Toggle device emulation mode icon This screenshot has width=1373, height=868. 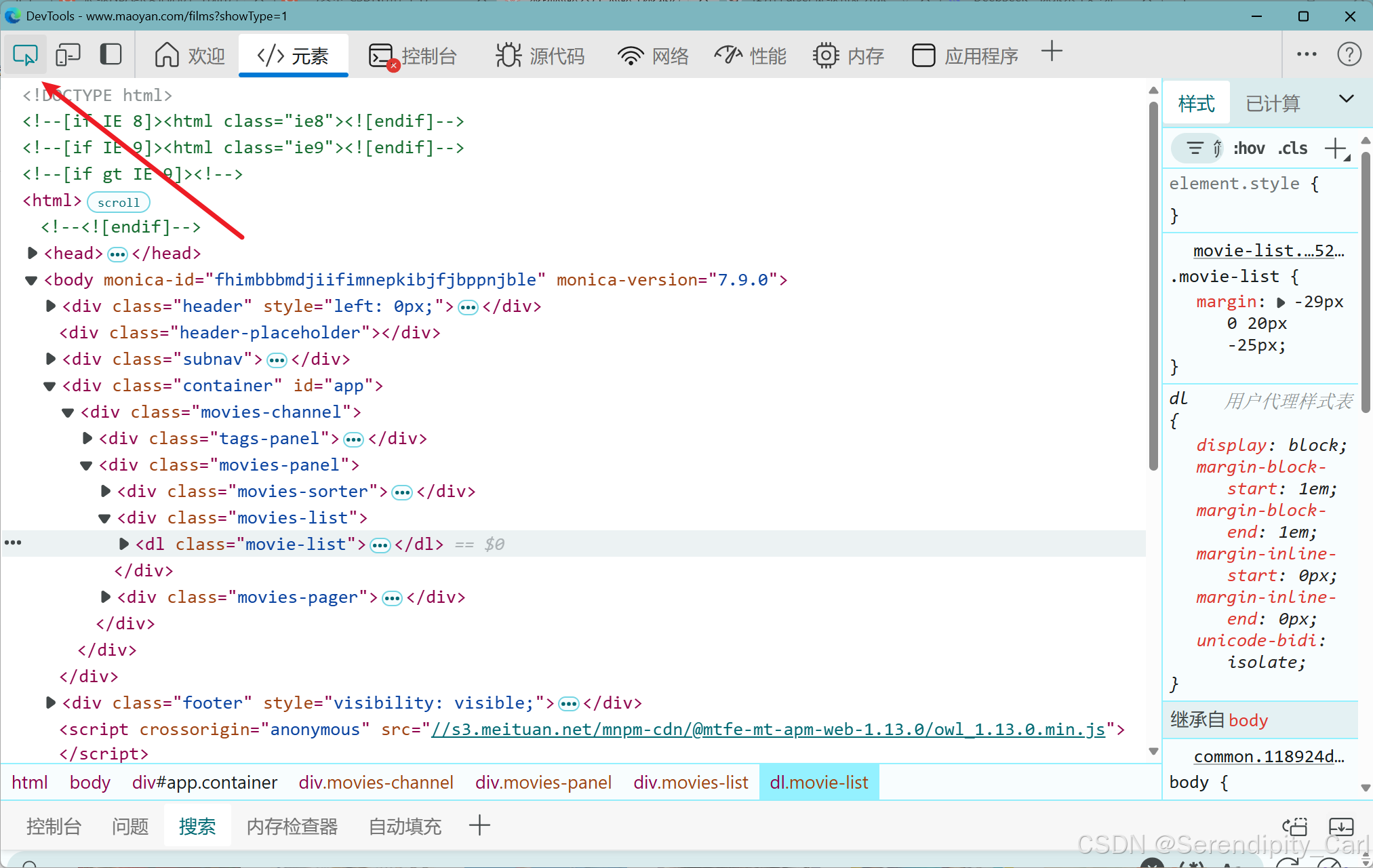click(68, 55)
